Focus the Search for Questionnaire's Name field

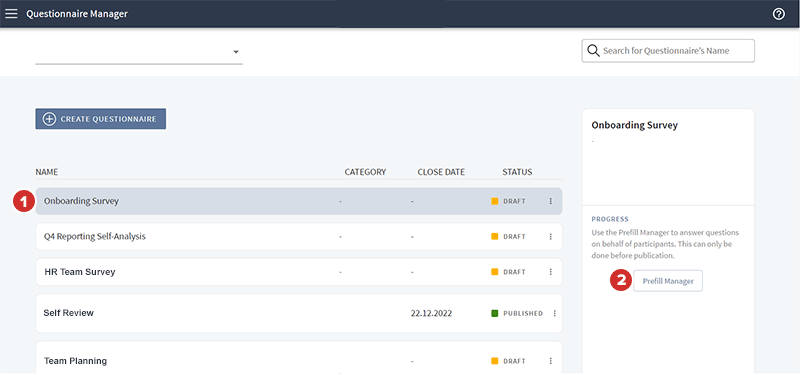[668, 51]
